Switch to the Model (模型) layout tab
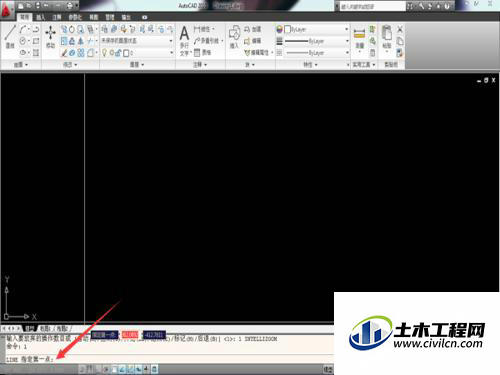This screenshot has height=375, width=500. click(x=30, y=329)
